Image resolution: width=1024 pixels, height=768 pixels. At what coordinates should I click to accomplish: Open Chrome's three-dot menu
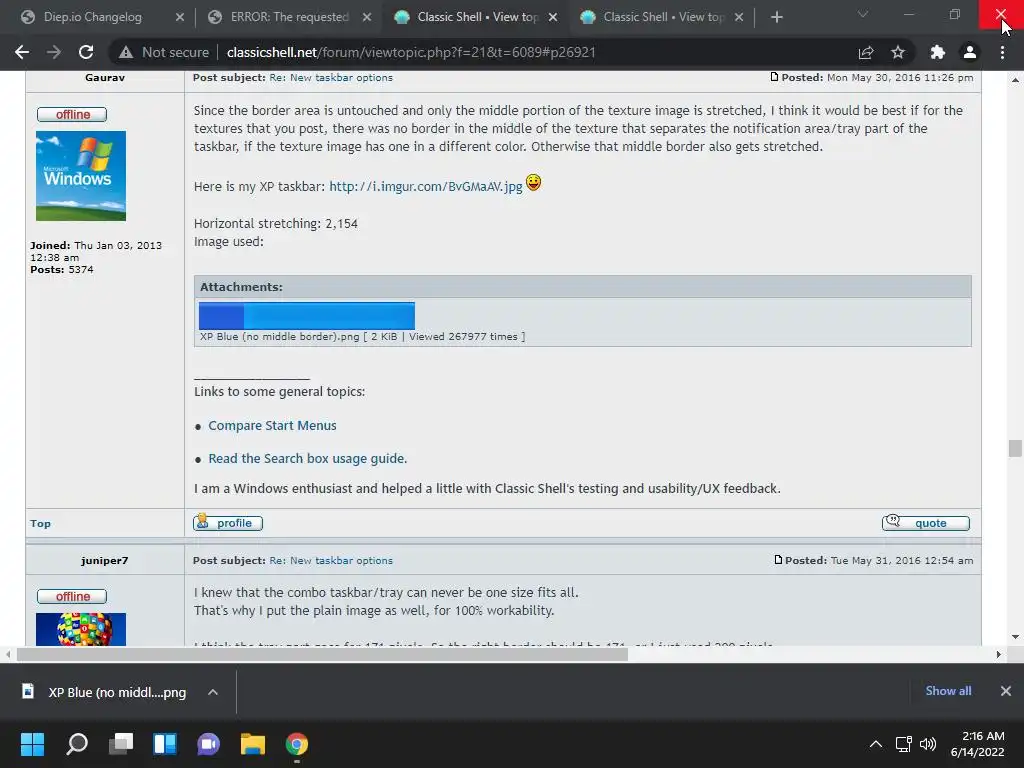click(x=1002, y=52)
